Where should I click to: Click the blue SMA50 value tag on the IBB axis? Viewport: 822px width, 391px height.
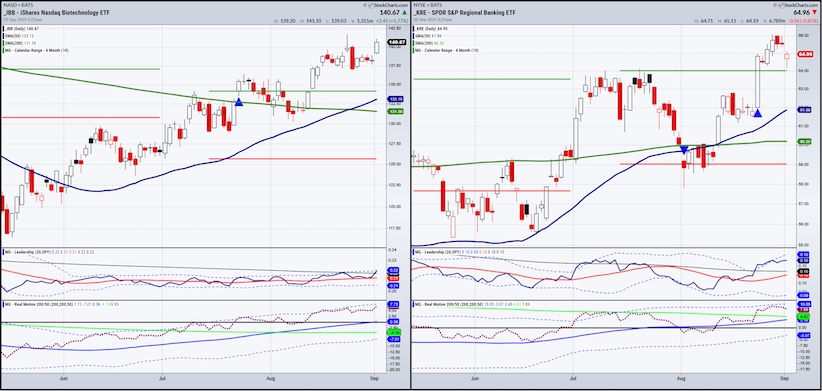395,99
